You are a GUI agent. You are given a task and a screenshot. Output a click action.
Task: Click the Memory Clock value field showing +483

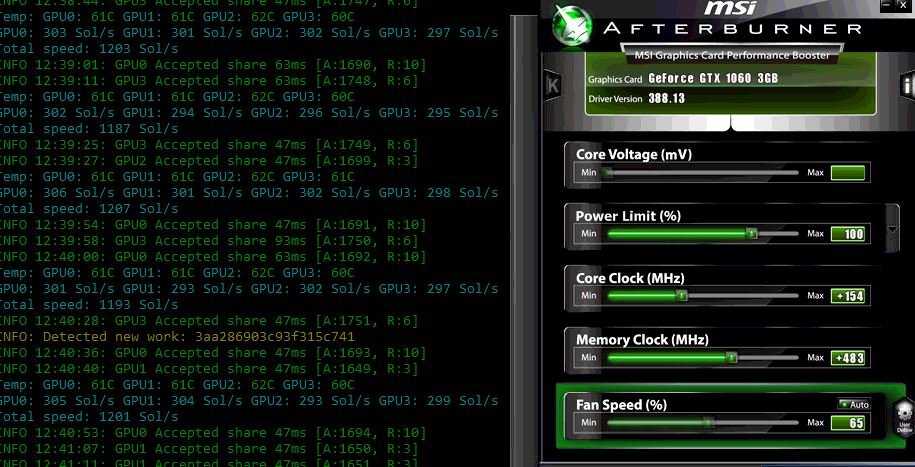coord(847,358)
